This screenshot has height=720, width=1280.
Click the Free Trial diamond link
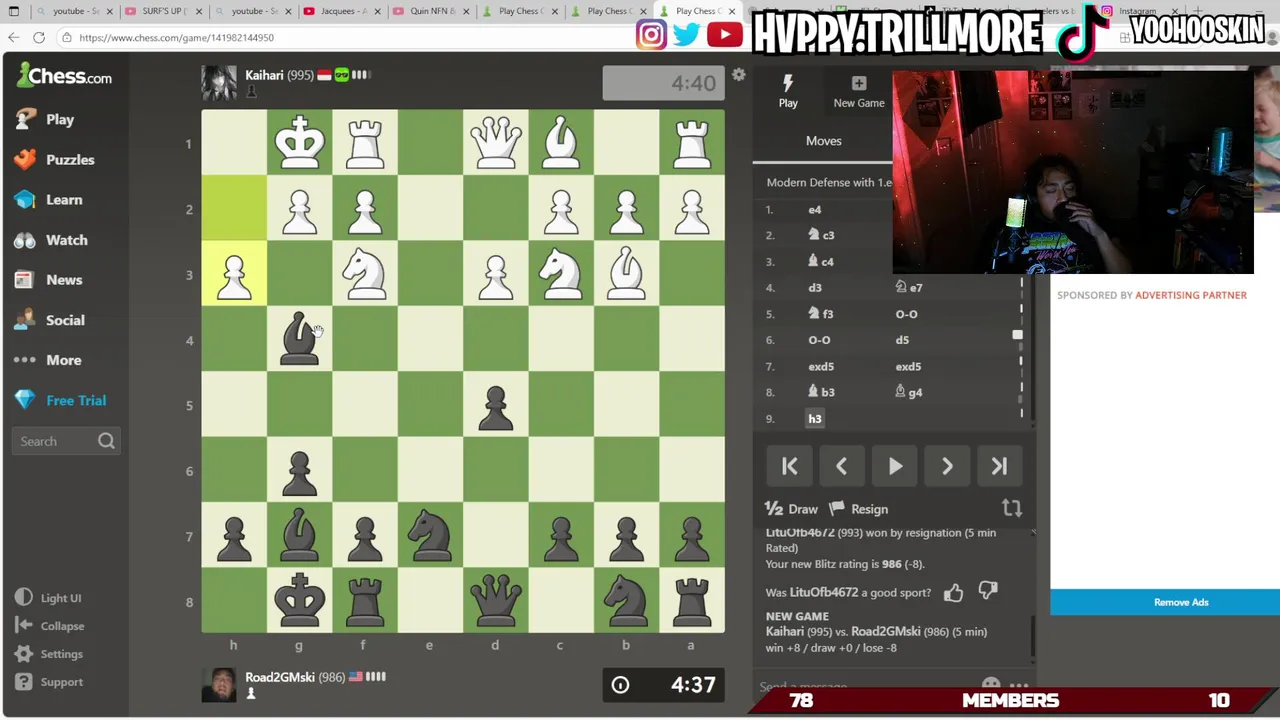pyautogui.click(x=60, y=400)
